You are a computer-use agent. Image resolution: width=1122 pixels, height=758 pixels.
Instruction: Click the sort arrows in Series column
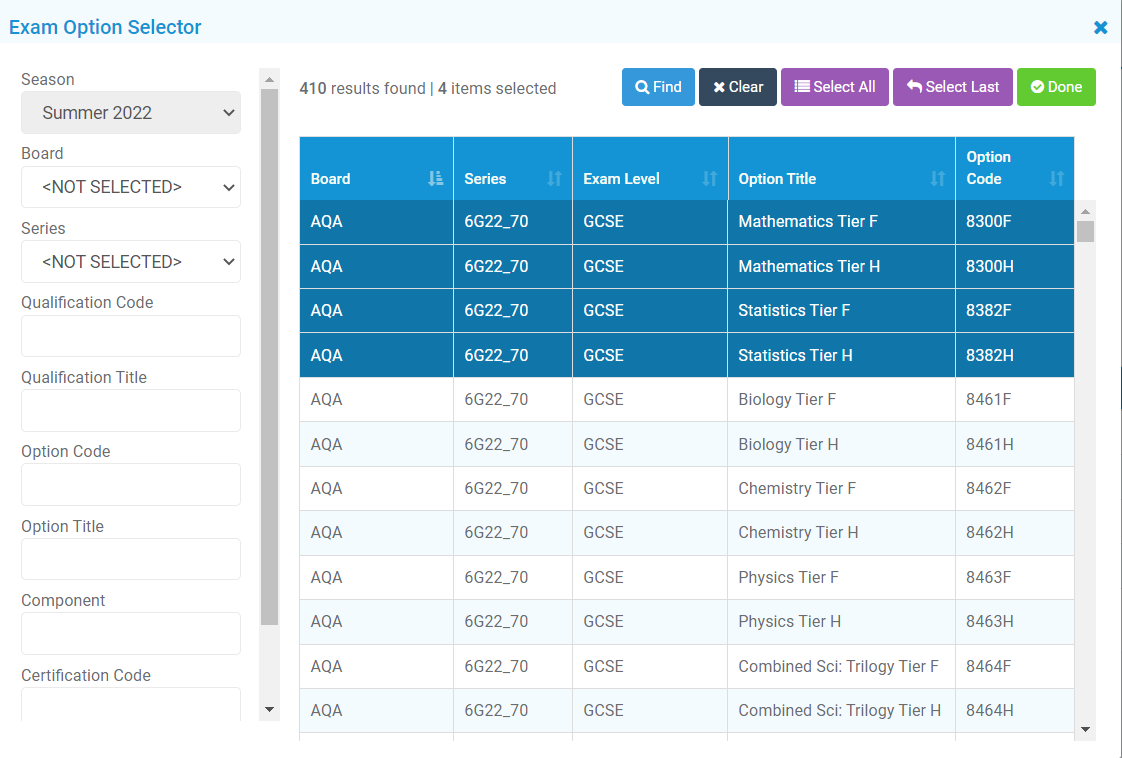554,179
